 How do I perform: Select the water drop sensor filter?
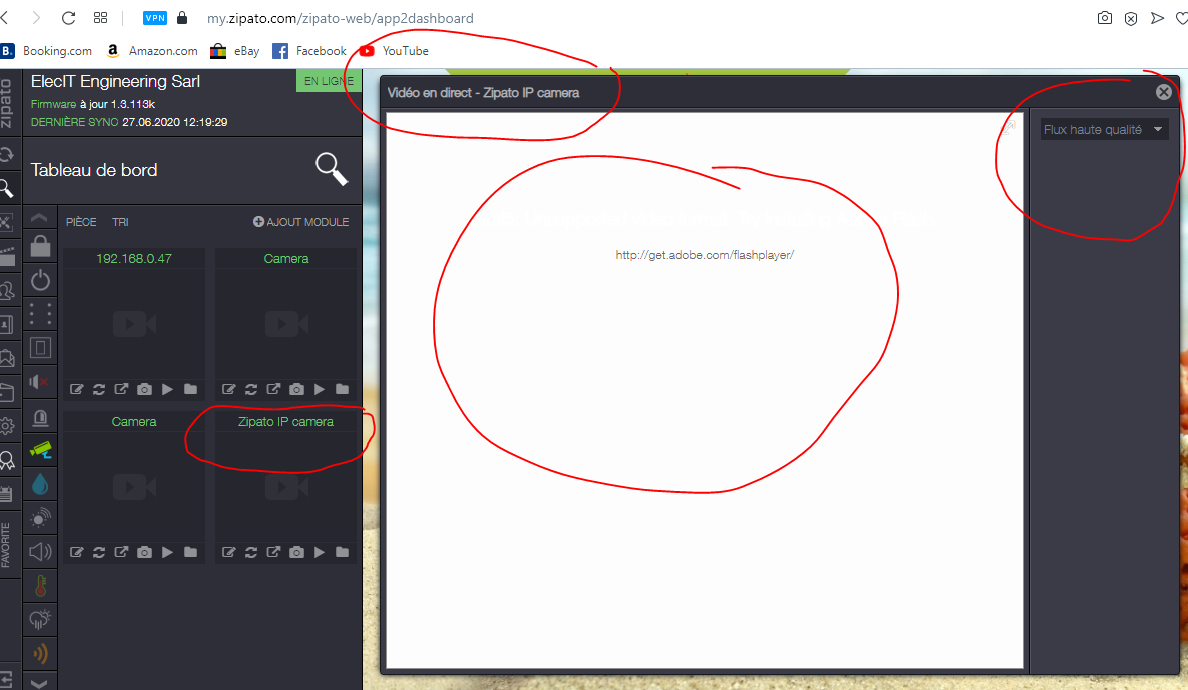40,484
